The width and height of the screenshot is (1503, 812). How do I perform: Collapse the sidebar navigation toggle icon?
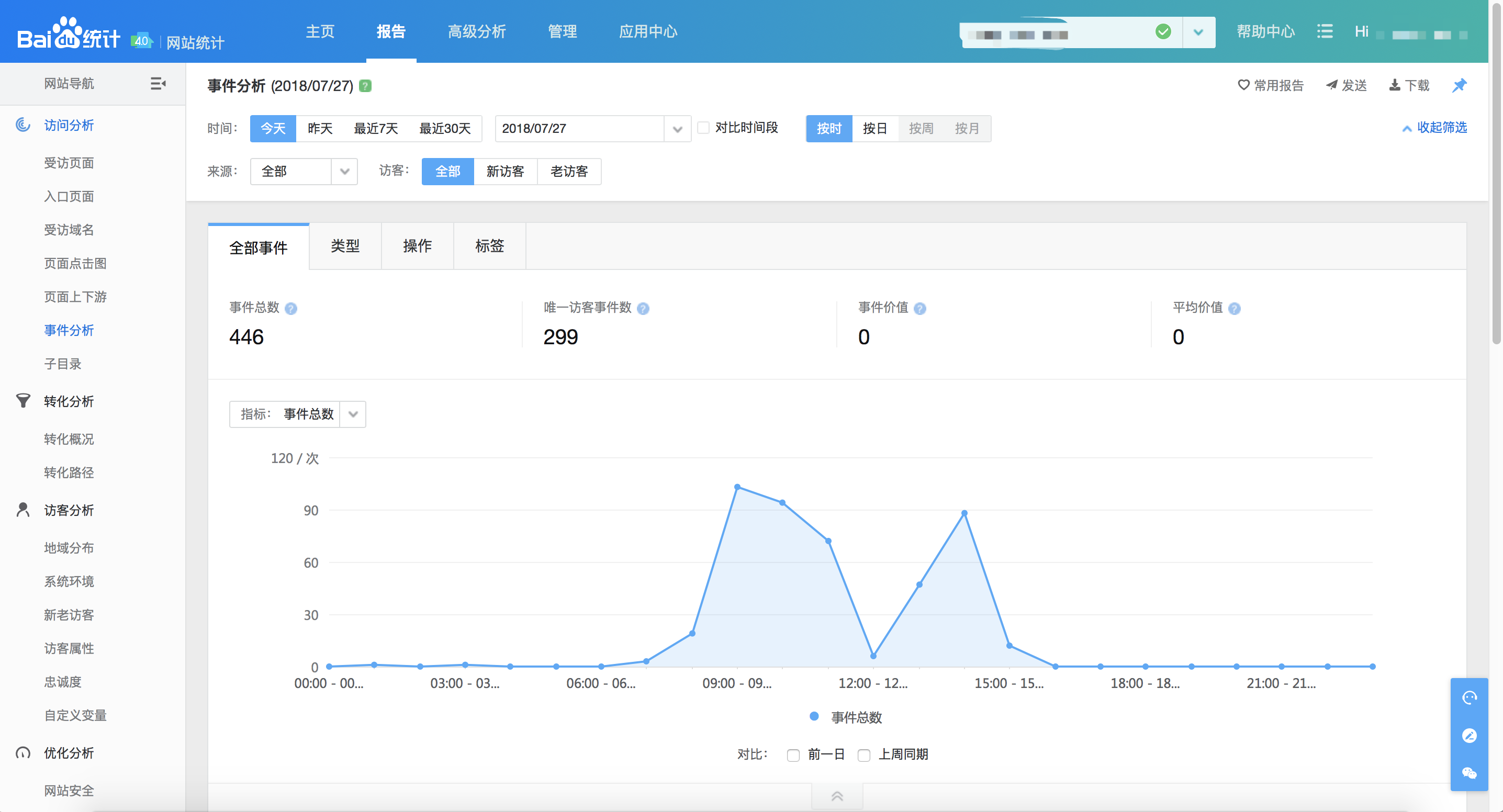(x=158, y=83)
